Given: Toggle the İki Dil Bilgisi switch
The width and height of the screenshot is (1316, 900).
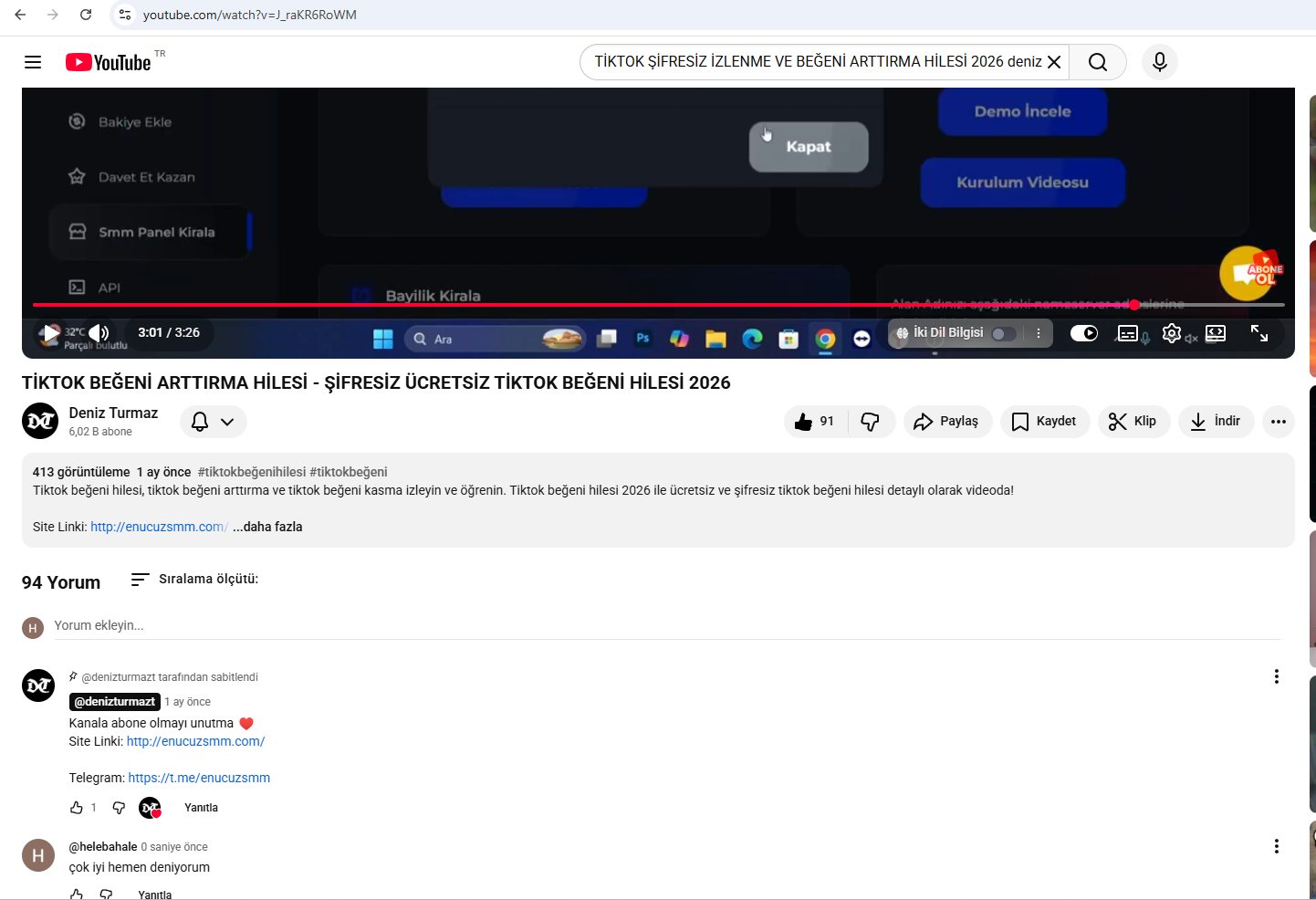Looking at the screenshot, I should point(1004,333).
